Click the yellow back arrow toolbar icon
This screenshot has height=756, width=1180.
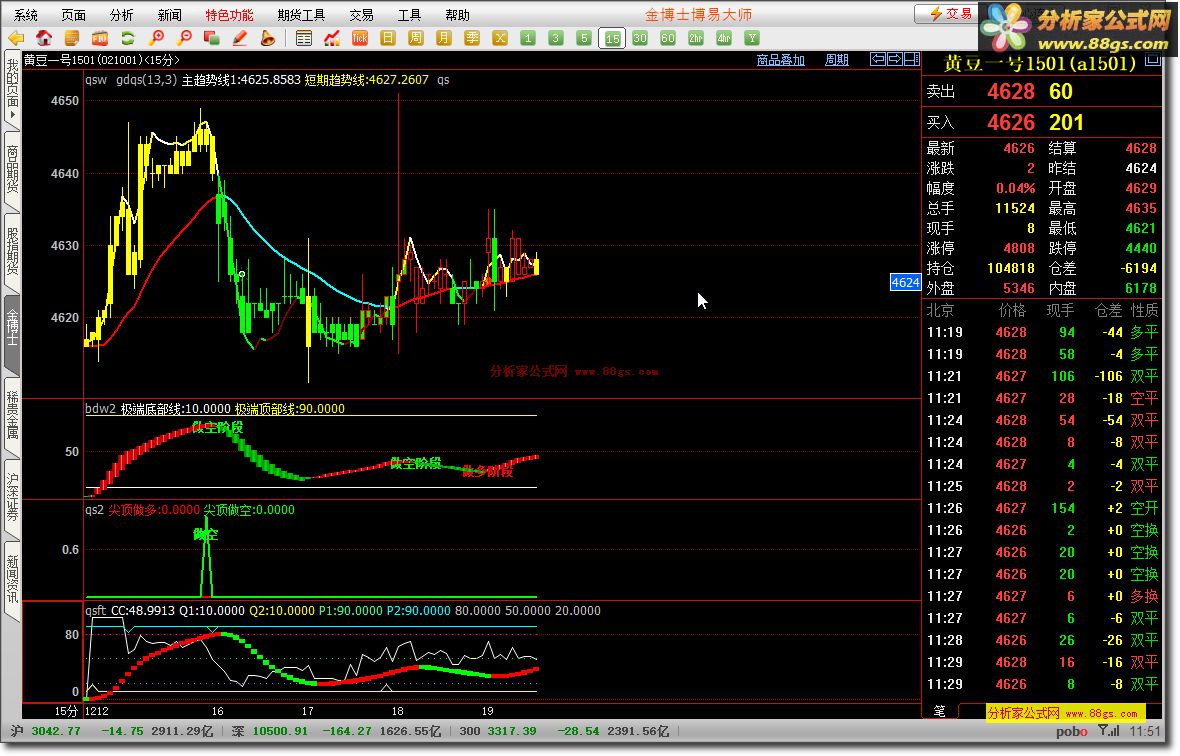pos(16,38)
